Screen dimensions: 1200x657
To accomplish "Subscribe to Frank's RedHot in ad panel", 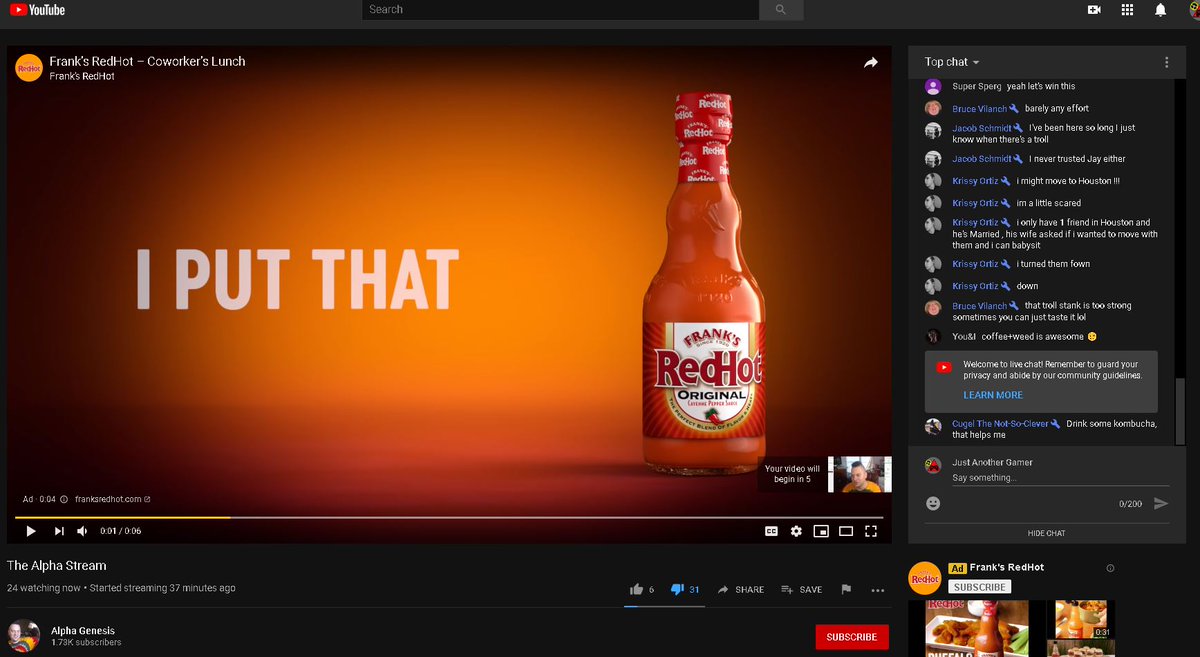I will [x=979, y=587].
